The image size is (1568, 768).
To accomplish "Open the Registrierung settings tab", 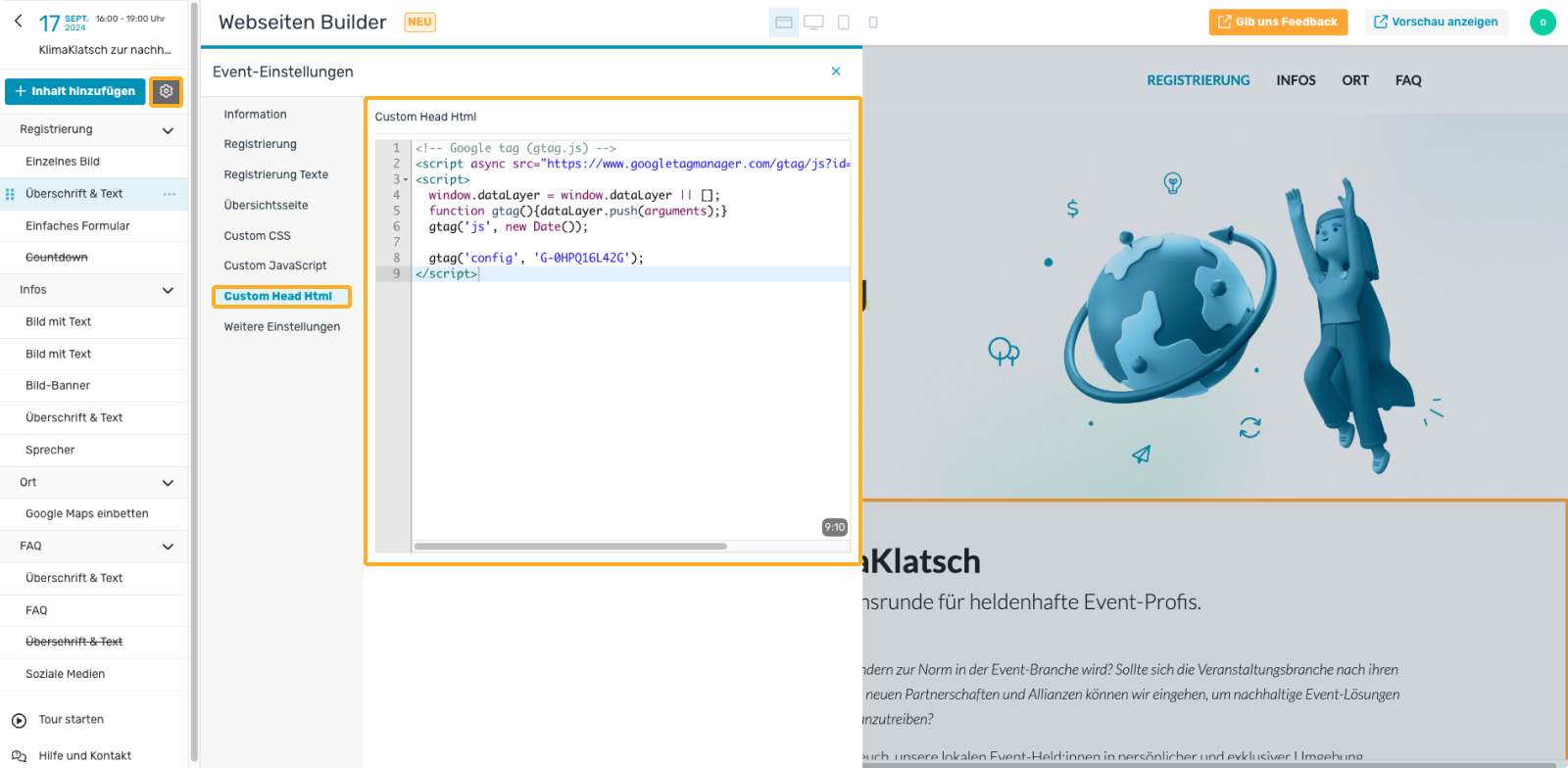I will [260, 144].
